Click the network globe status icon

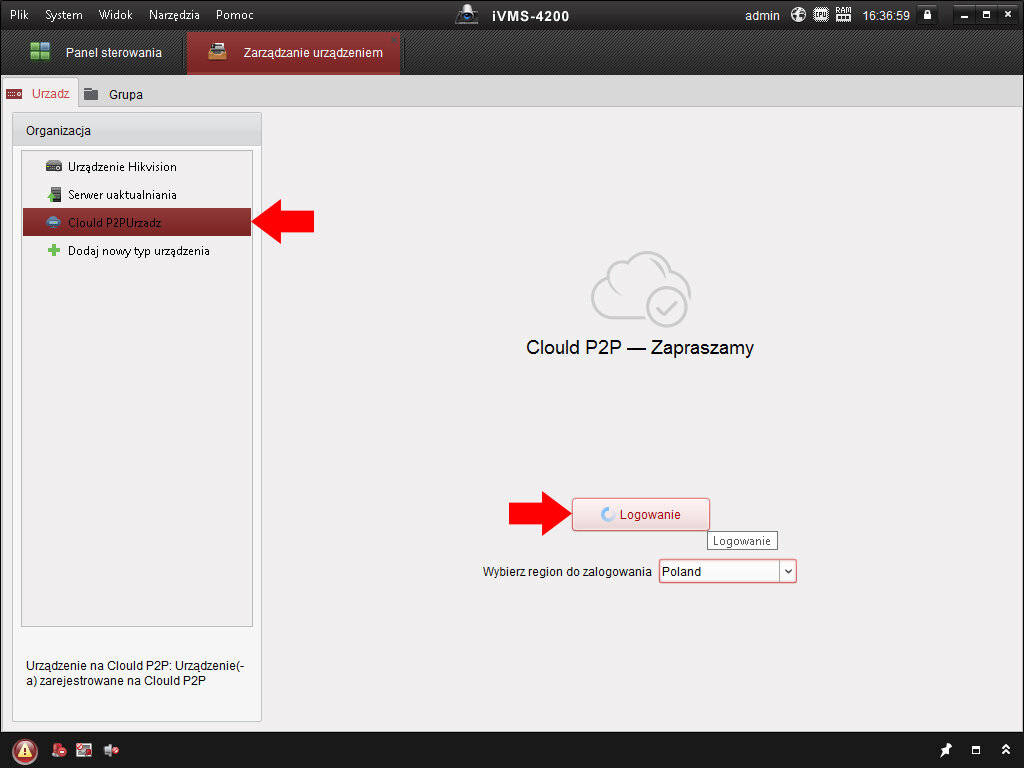pyautogui.click(x=798, y=15)
